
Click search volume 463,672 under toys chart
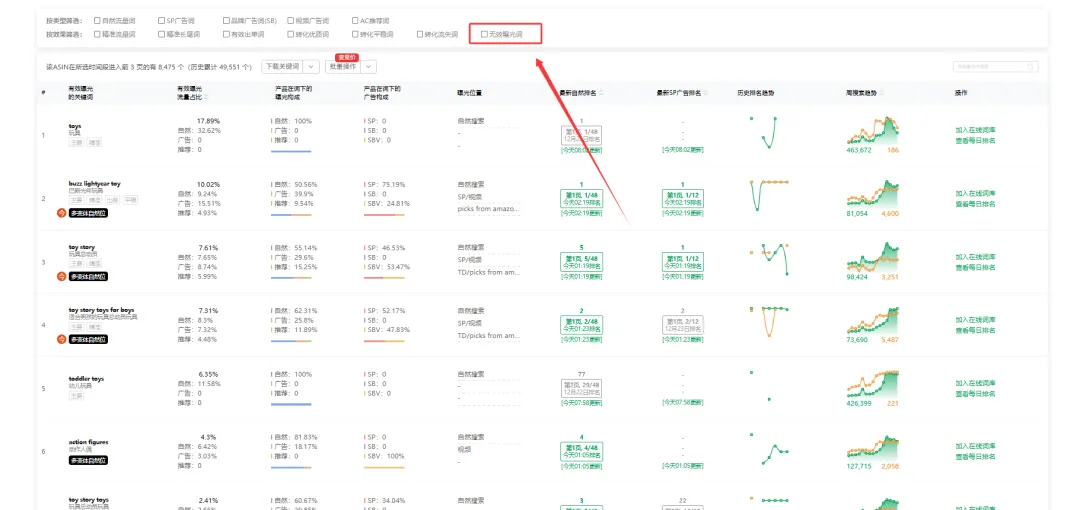(x=859, y=150)
